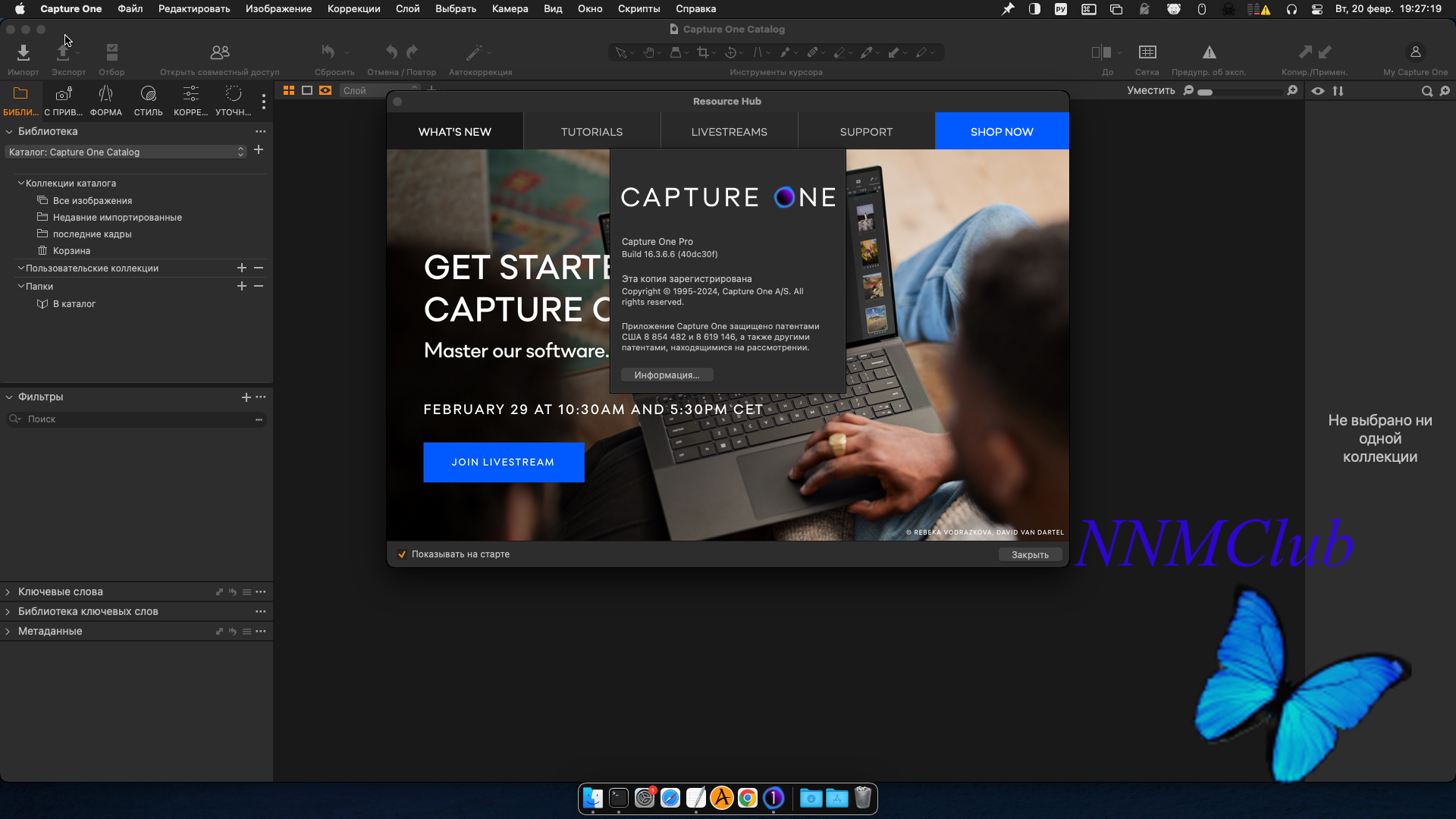Select the color picker eyedropper tool

tap(867, 52)
